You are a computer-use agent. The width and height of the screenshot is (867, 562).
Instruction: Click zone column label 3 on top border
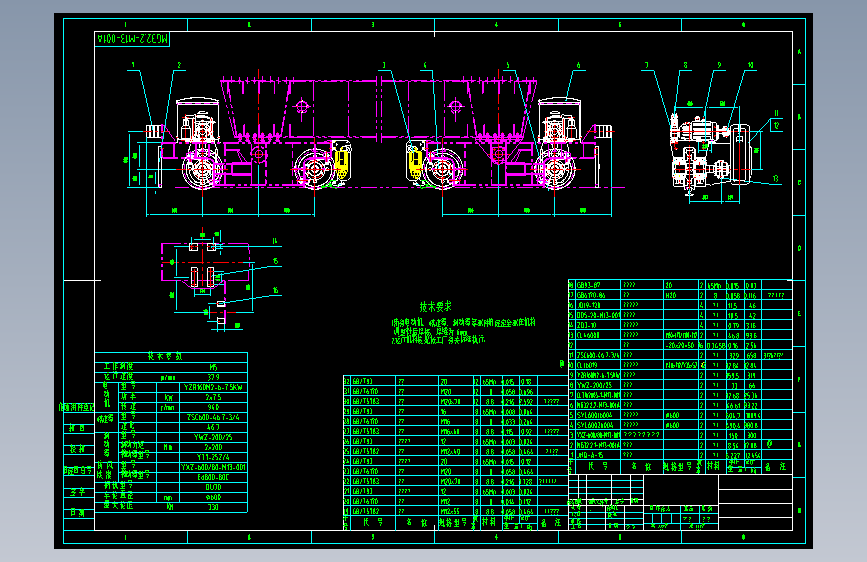(x=373, y=25)
